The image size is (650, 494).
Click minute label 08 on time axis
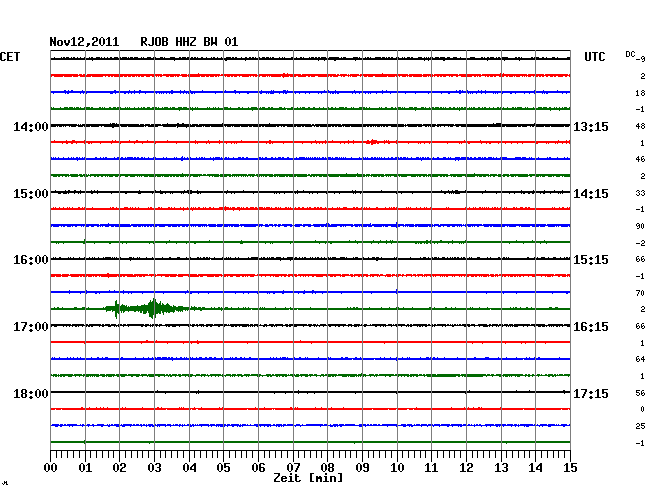[327, 468]
